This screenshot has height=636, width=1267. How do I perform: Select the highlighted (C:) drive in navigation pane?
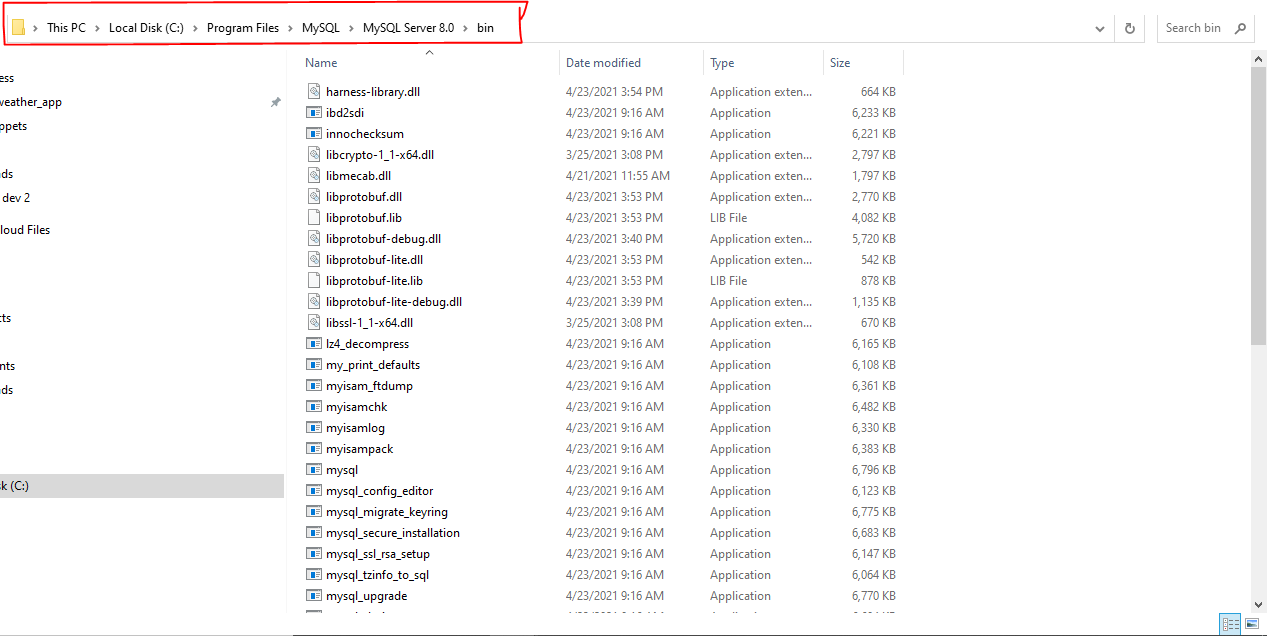click(142, 486)
